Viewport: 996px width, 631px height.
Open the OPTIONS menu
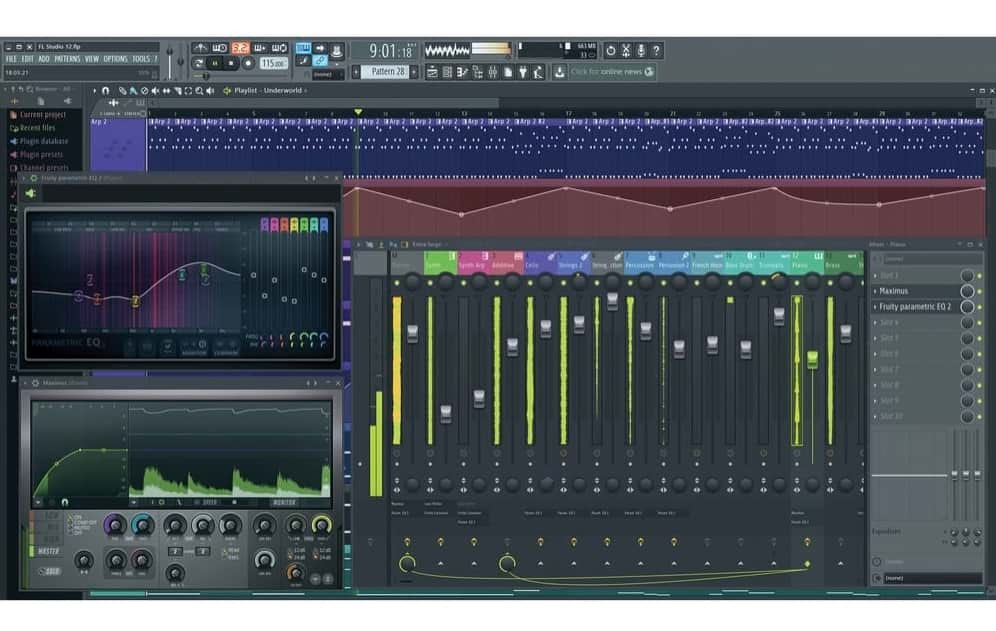point(115,59)
